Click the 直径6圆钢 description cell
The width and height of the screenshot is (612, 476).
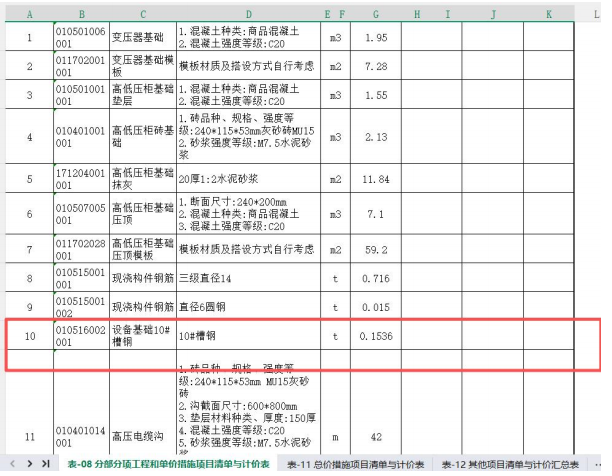point(248,306)
